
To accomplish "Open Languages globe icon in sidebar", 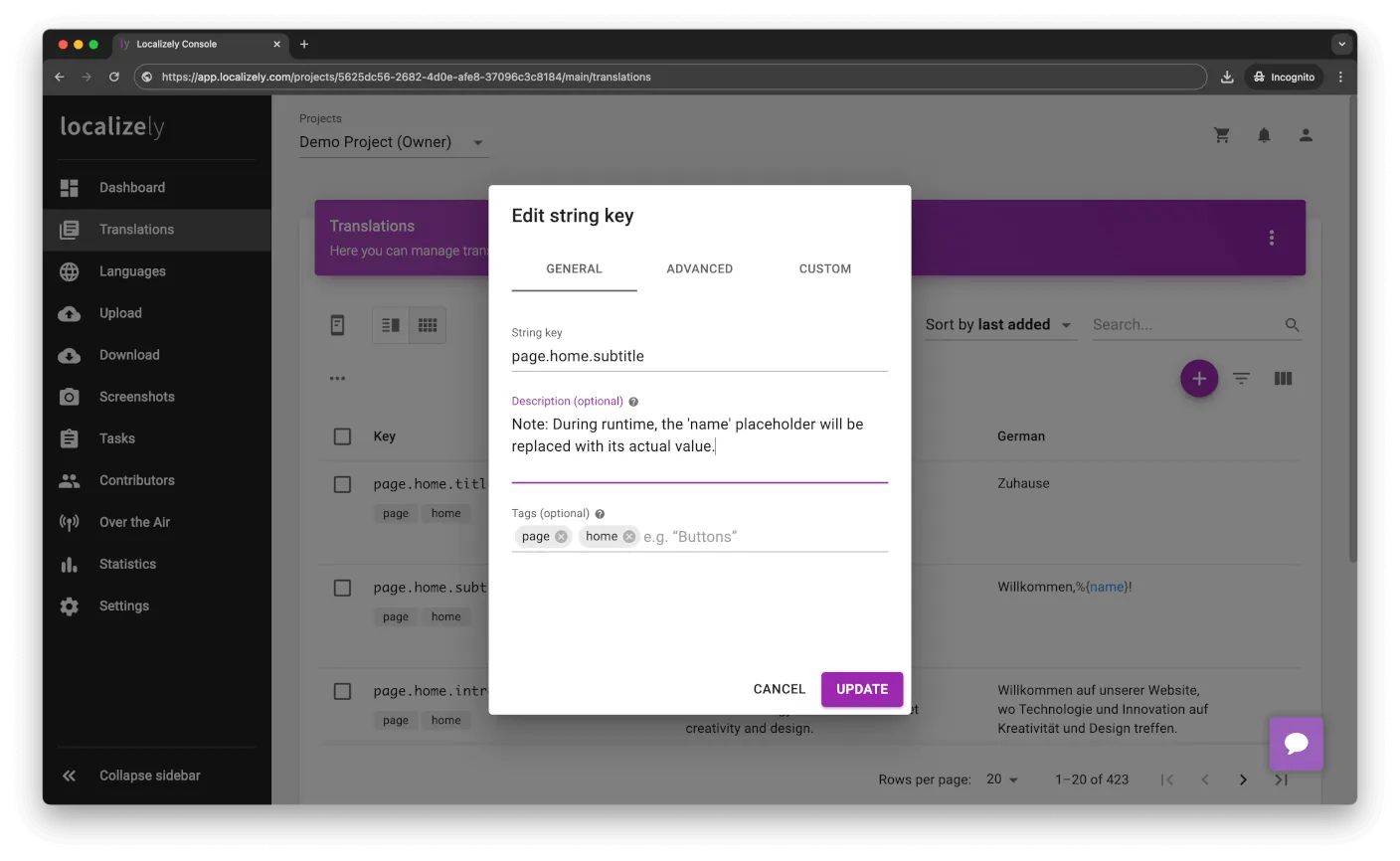I will click(x=69, y=271).
